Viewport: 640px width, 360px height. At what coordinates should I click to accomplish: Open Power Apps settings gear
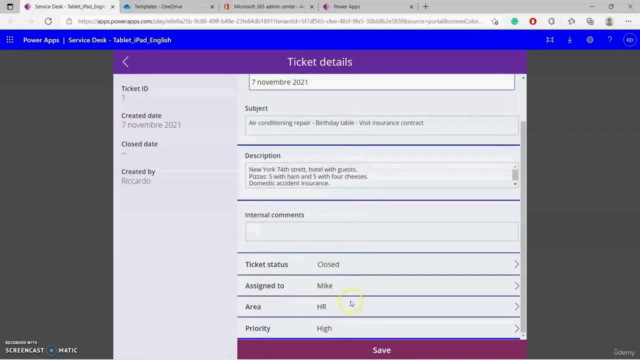(590, 40)
